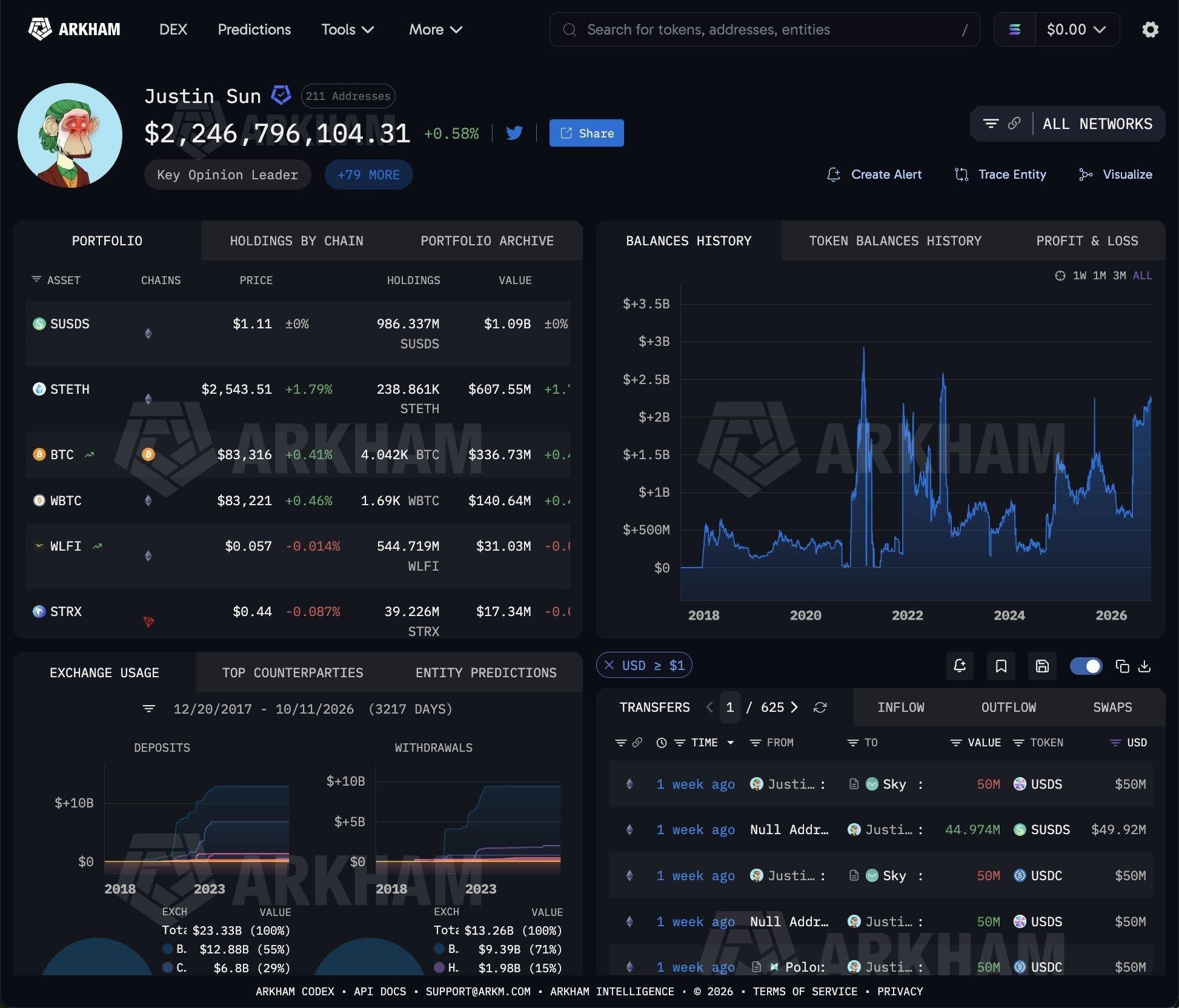Open the $0.00 wallet balance dropdown
1179x1008 pixels.
[x=1077, y=30]
